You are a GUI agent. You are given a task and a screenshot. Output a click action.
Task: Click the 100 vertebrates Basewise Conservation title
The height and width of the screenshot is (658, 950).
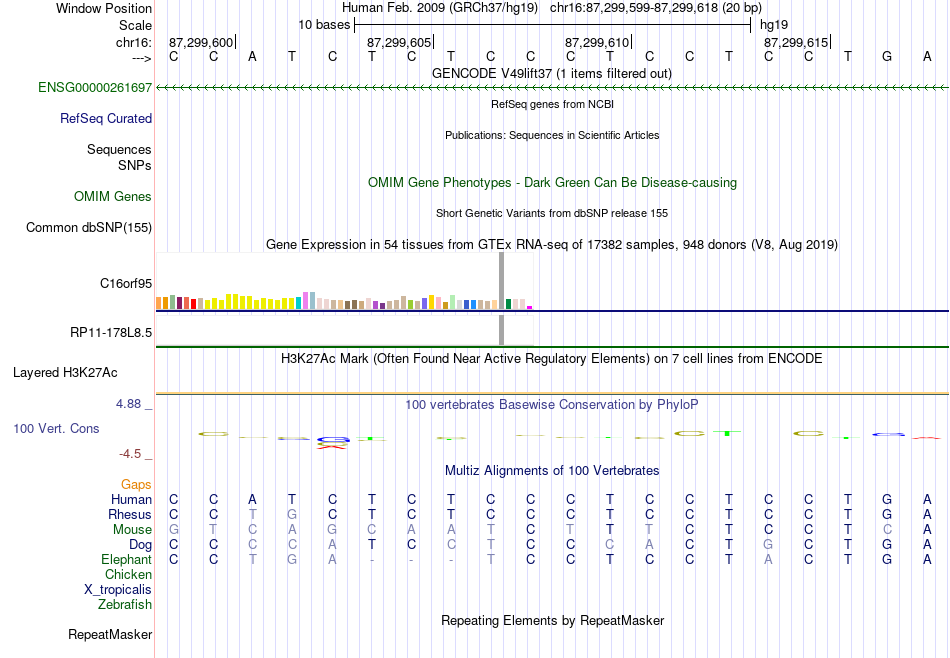552,404
